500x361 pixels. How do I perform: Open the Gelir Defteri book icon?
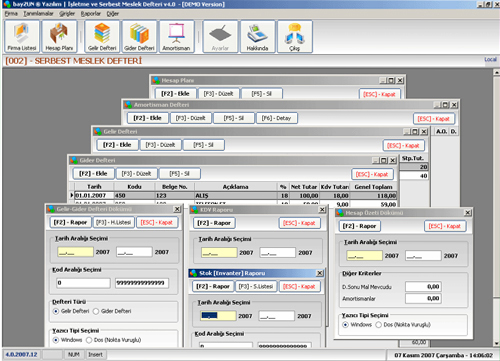coord(102,36)
